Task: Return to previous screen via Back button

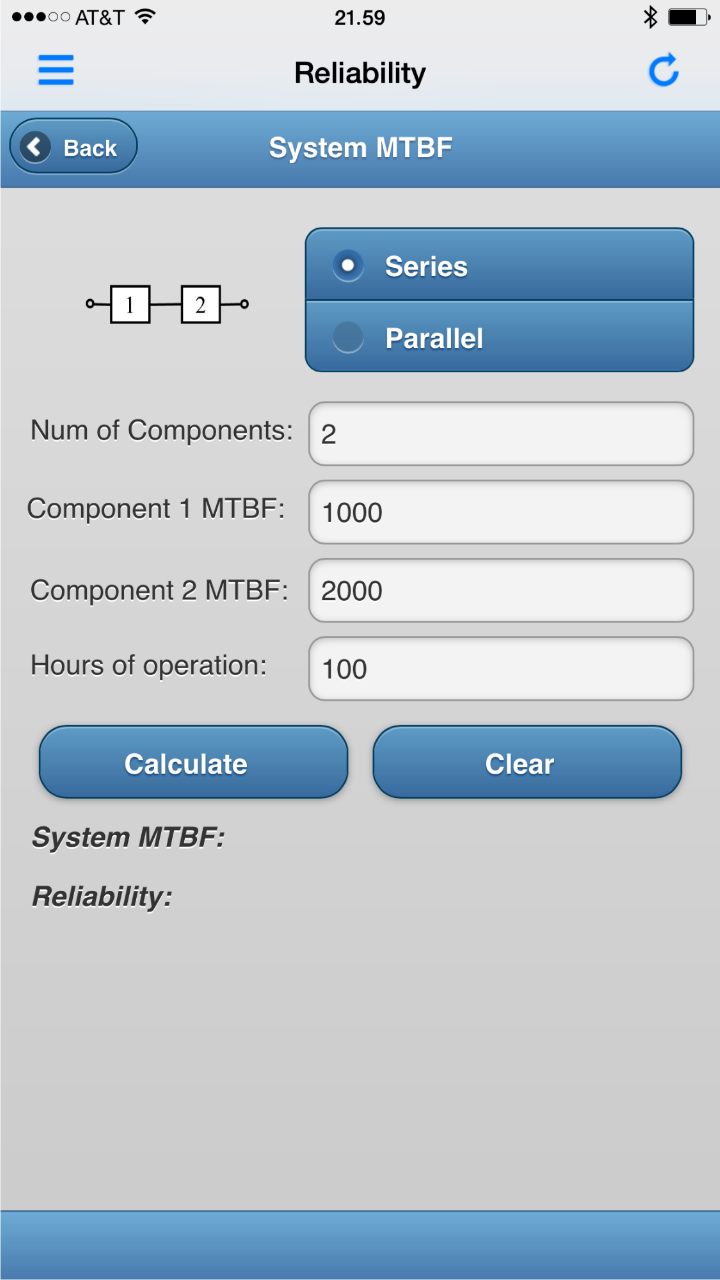Action: (72, 146)
